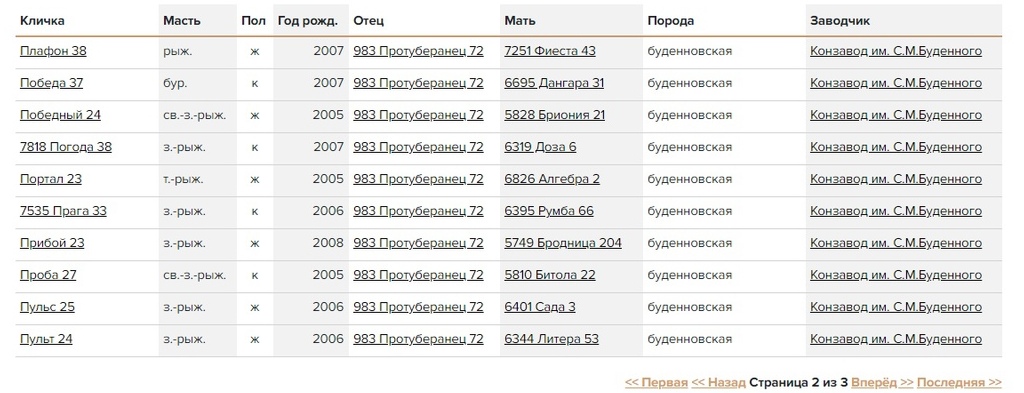
Task: Click the Год рожд. column header
Action: coord(308,21)
